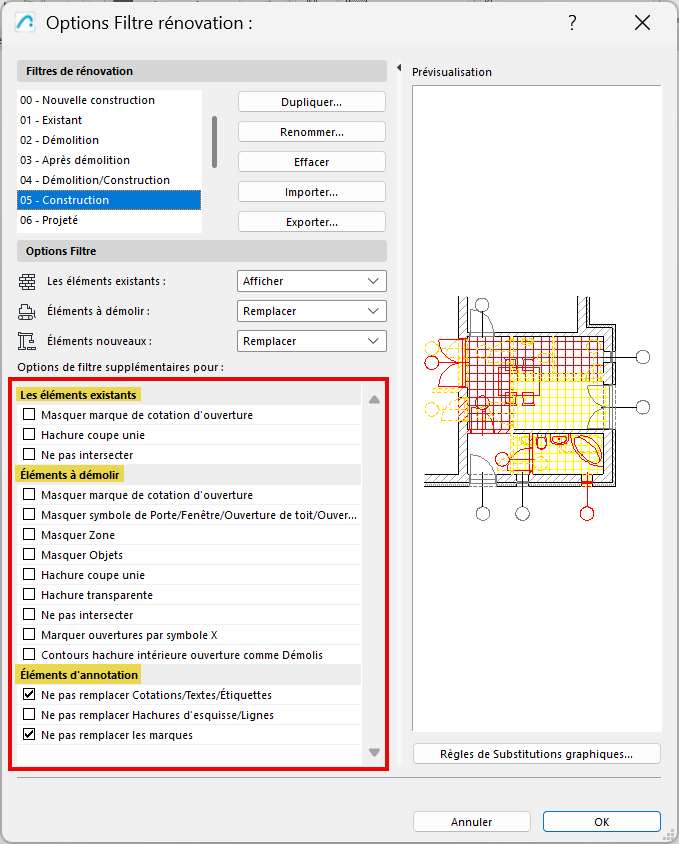Check demolish elements Ne pas intersecter
The height and width of the screenshot is (844, 679).
pyautogui.click(x=29, y=614)
